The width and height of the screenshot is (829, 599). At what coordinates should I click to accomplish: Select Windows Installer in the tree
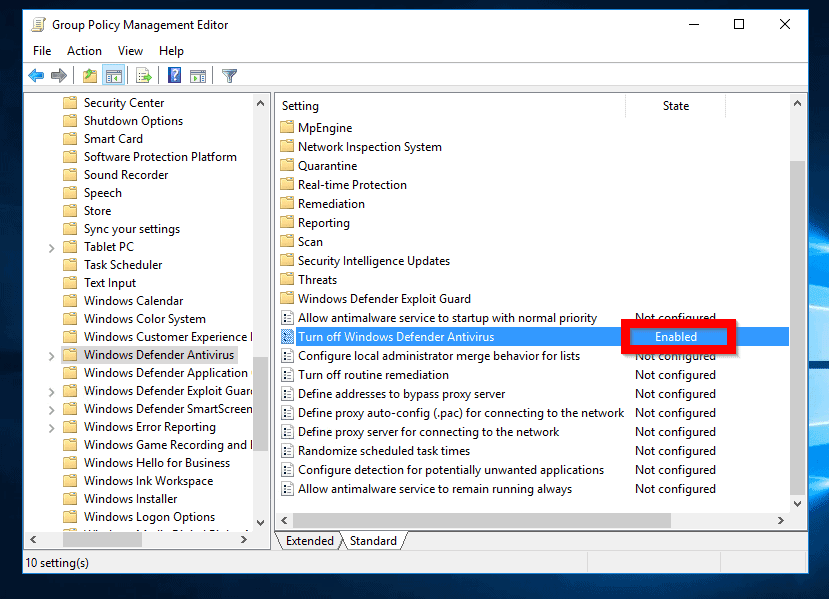point(130,499)
